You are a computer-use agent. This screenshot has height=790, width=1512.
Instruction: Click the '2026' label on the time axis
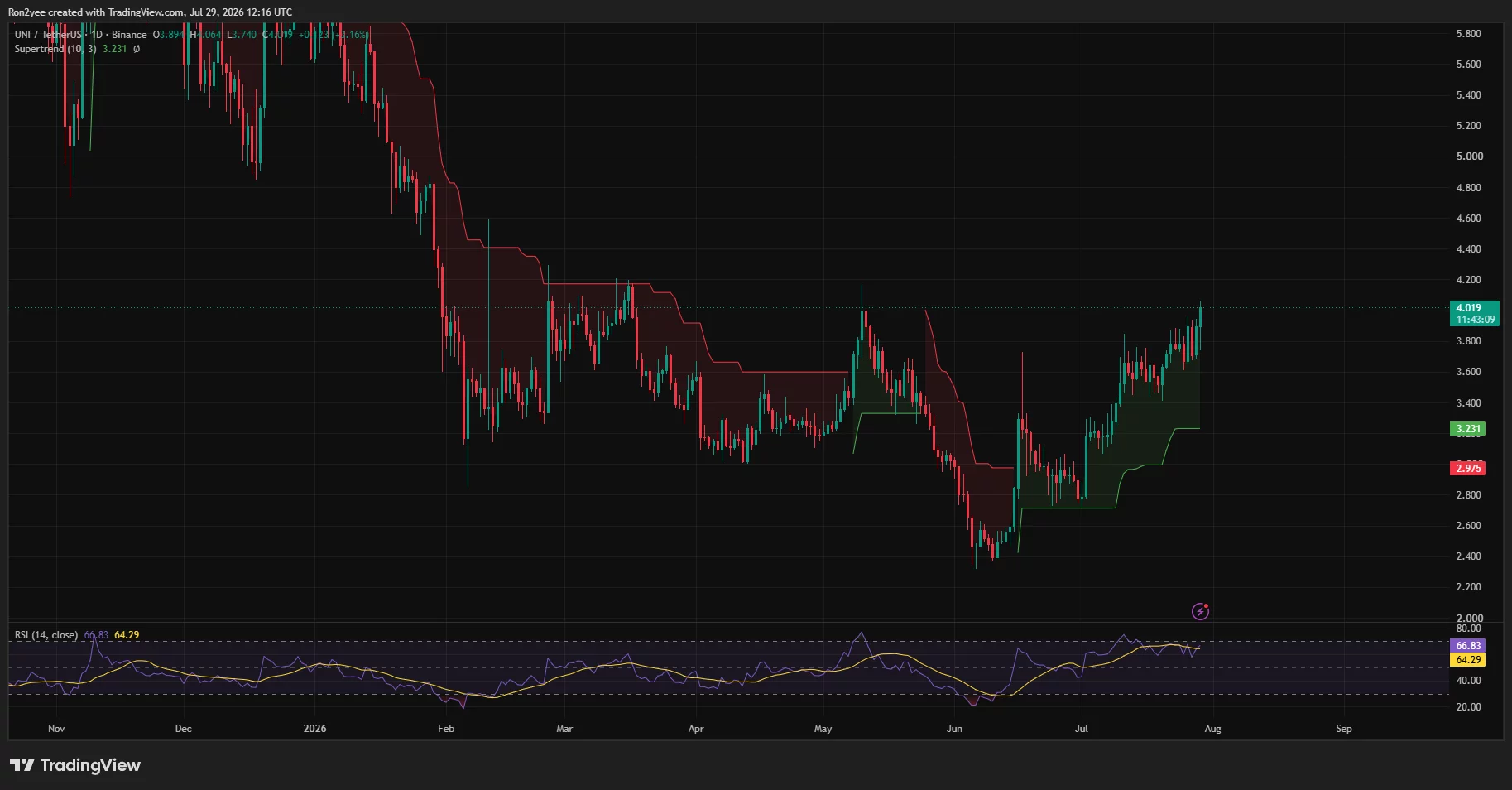[314, 729]
